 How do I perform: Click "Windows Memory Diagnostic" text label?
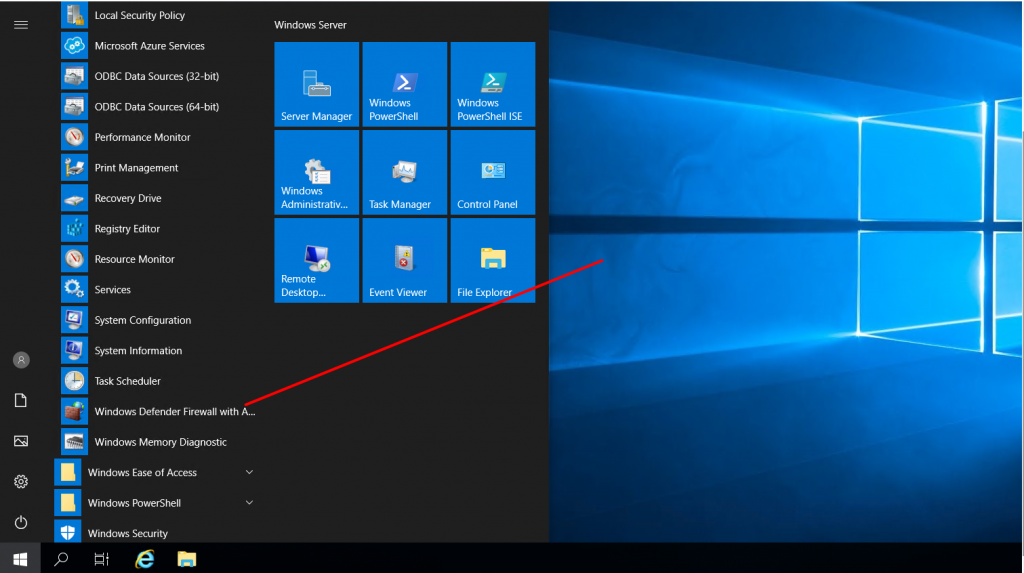tap(161, 442)
